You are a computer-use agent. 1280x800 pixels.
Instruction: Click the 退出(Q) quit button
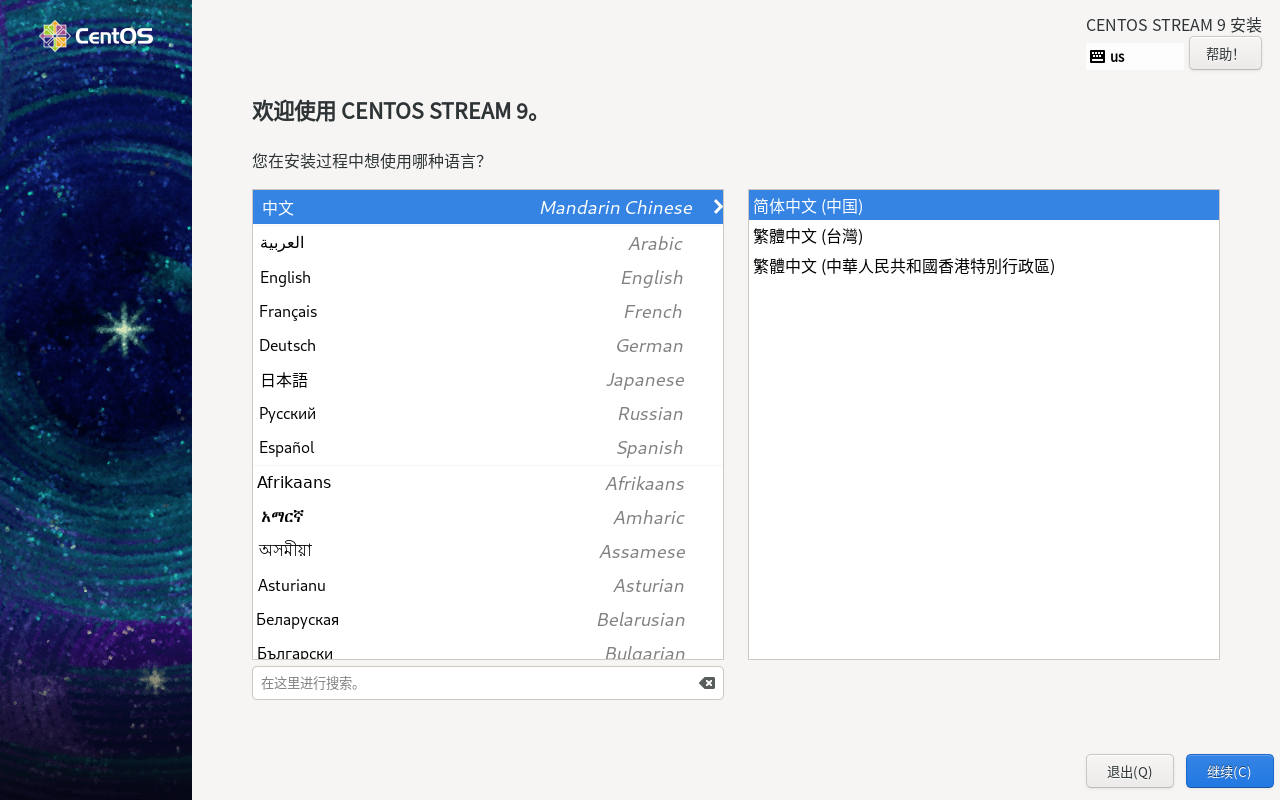pyautogui.click(x=1129, y=771)
